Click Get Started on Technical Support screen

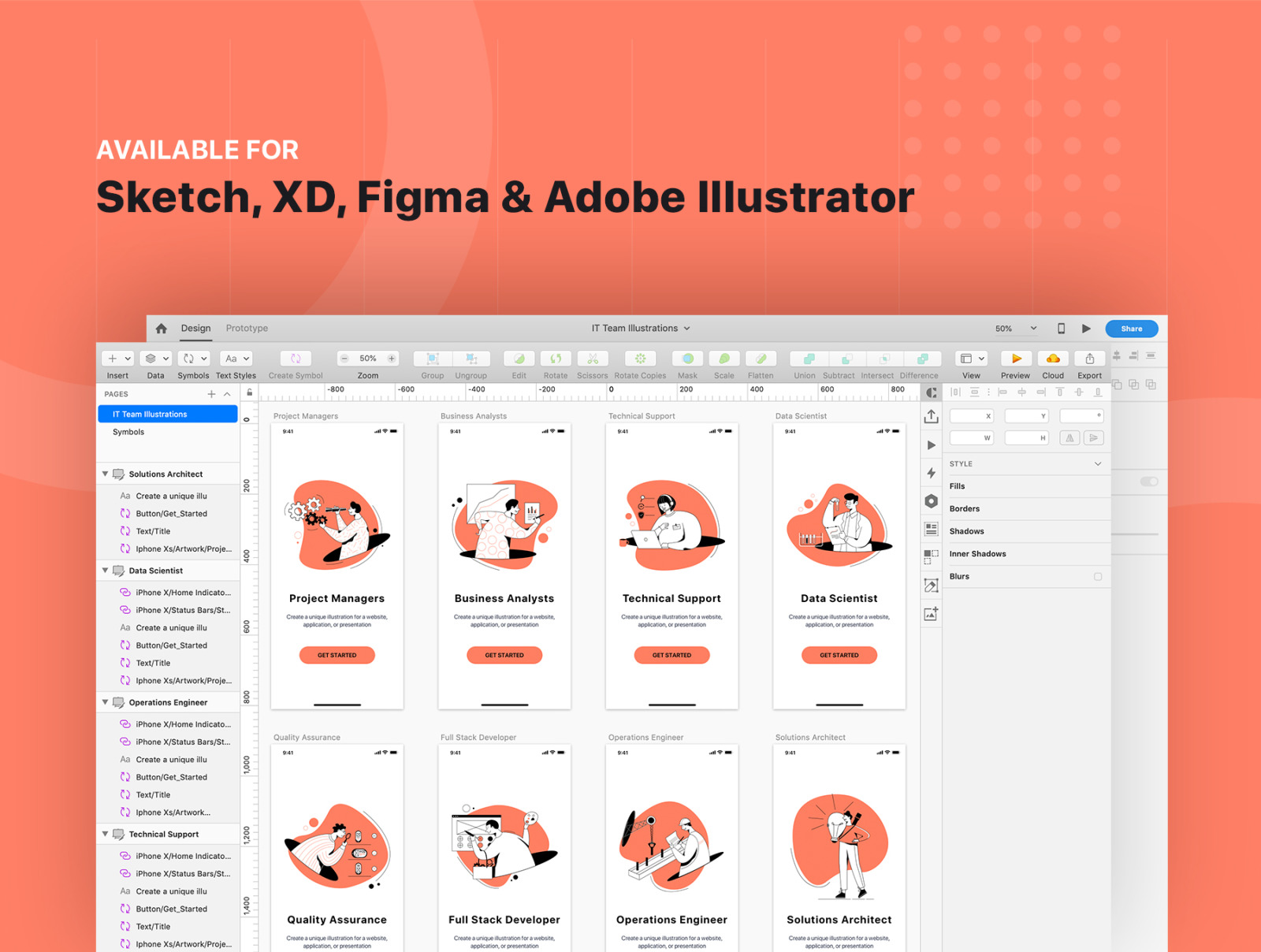672,655
